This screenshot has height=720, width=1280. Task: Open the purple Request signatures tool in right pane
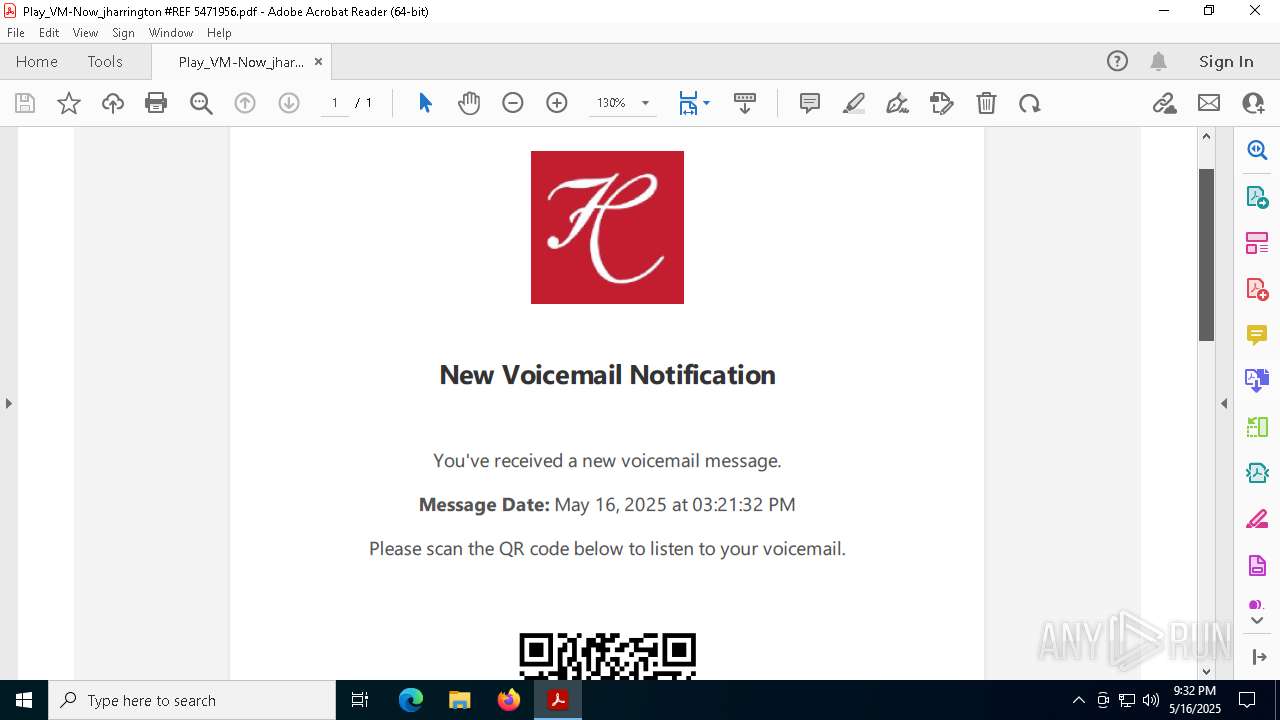(x=1257, y=566)
